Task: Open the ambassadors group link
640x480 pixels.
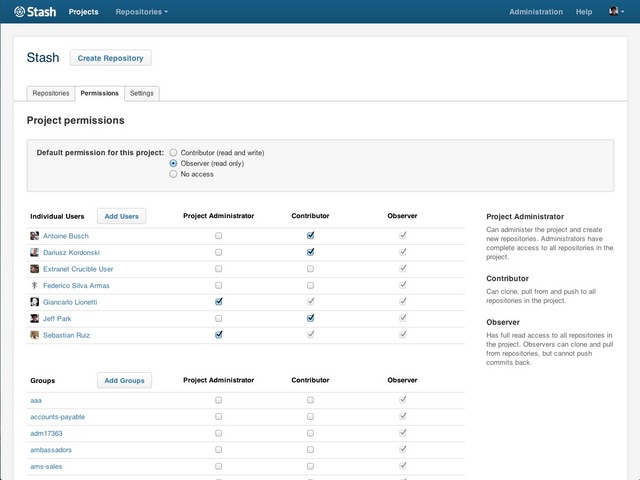Action: (51, 450)
